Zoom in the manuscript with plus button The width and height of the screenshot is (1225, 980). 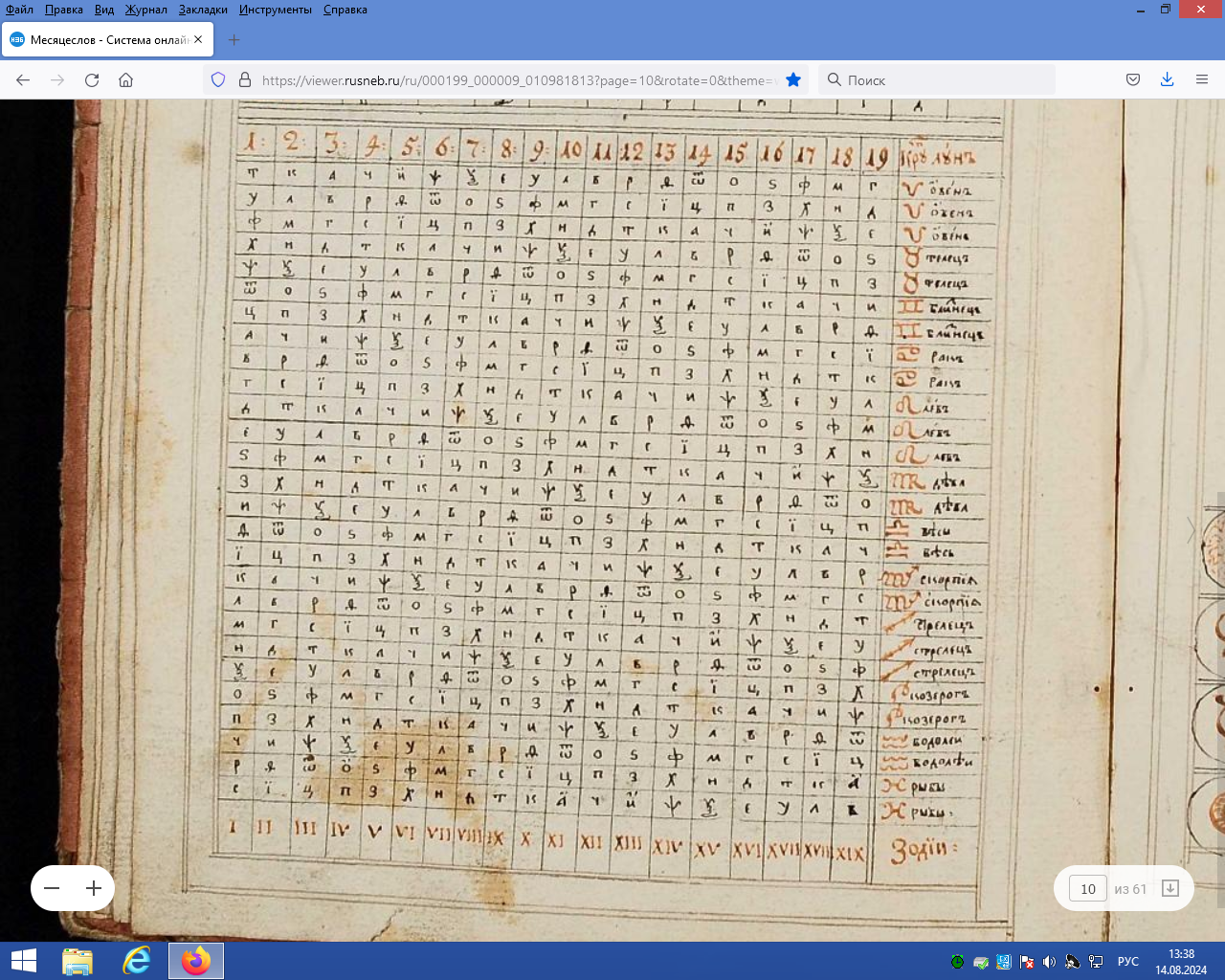point(94,888)
